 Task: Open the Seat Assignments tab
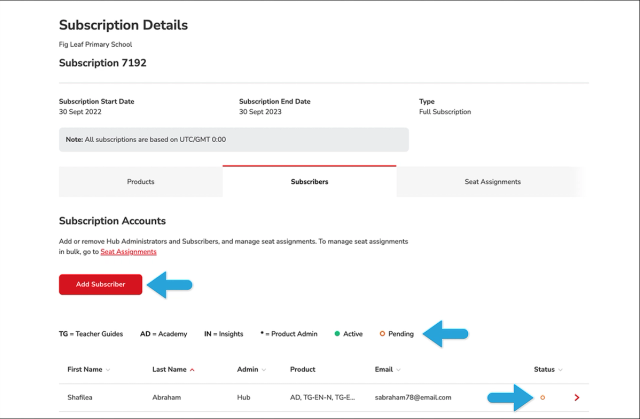[490, 182]
